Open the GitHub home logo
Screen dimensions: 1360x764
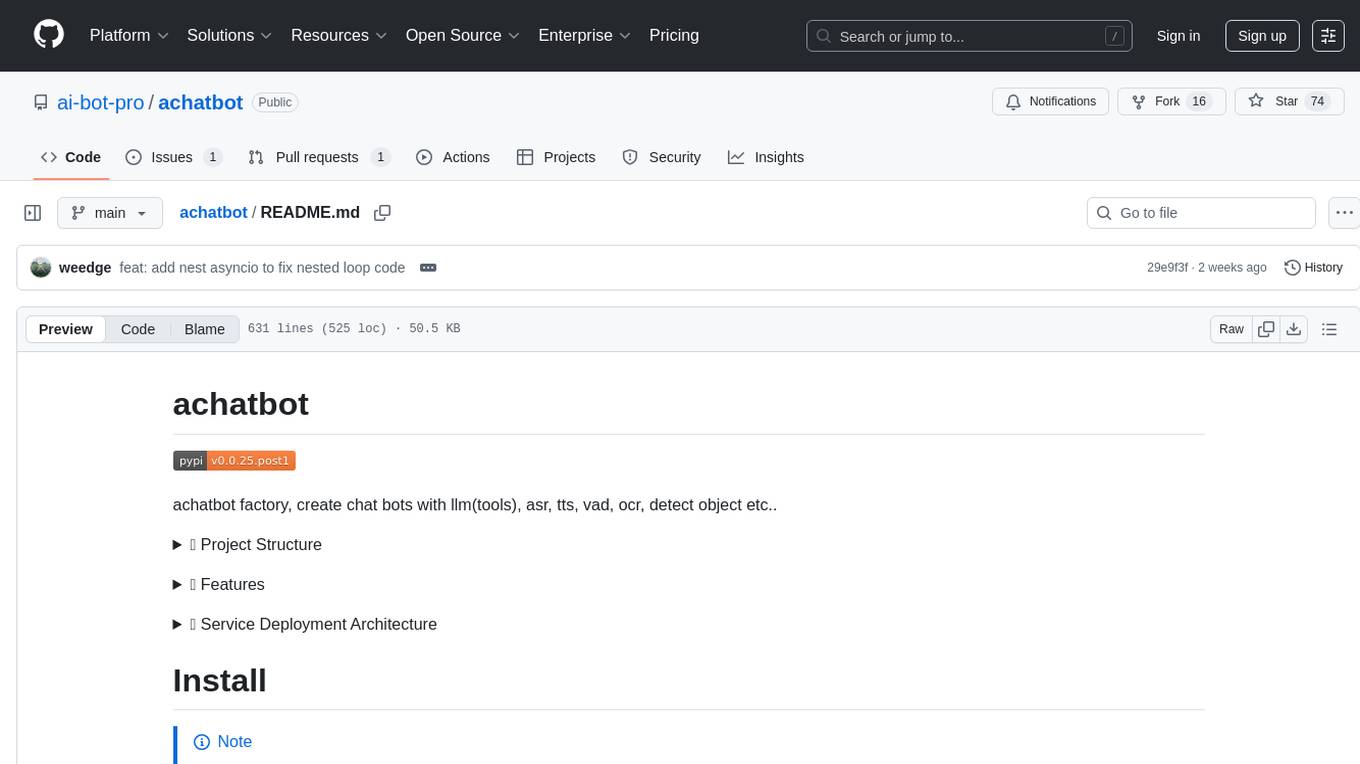(x=49, y=35)
